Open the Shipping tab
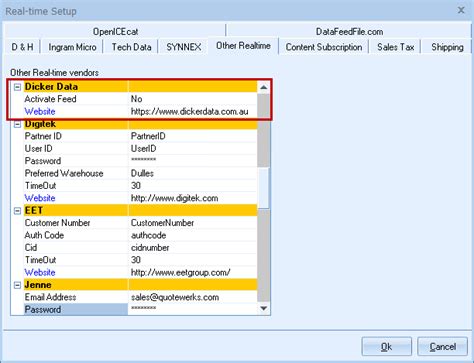Screen dimensions: 474x363 pyautogui.click(x=447, y=47)
